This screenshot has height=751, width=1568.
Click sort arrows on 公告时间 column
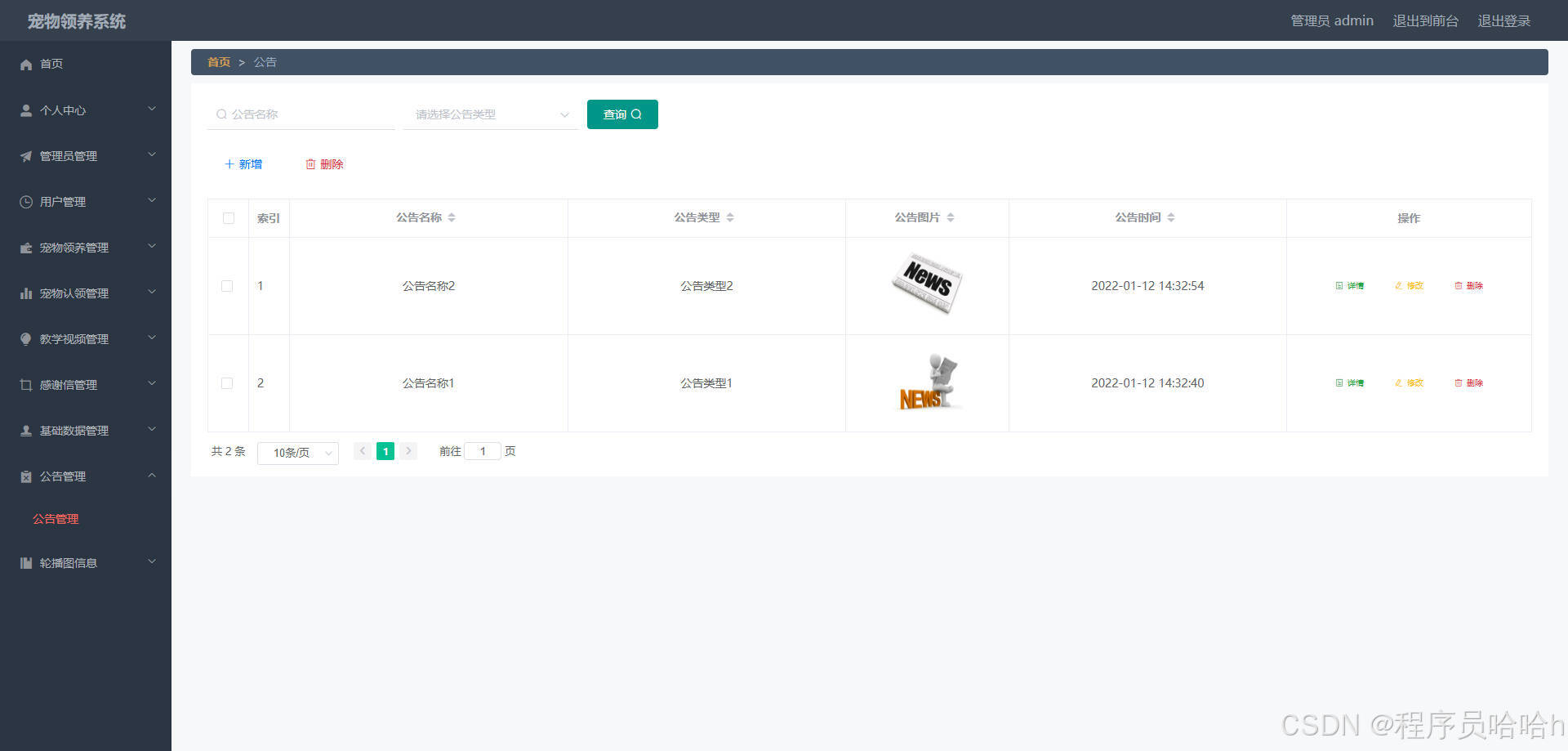point(1171,217)
